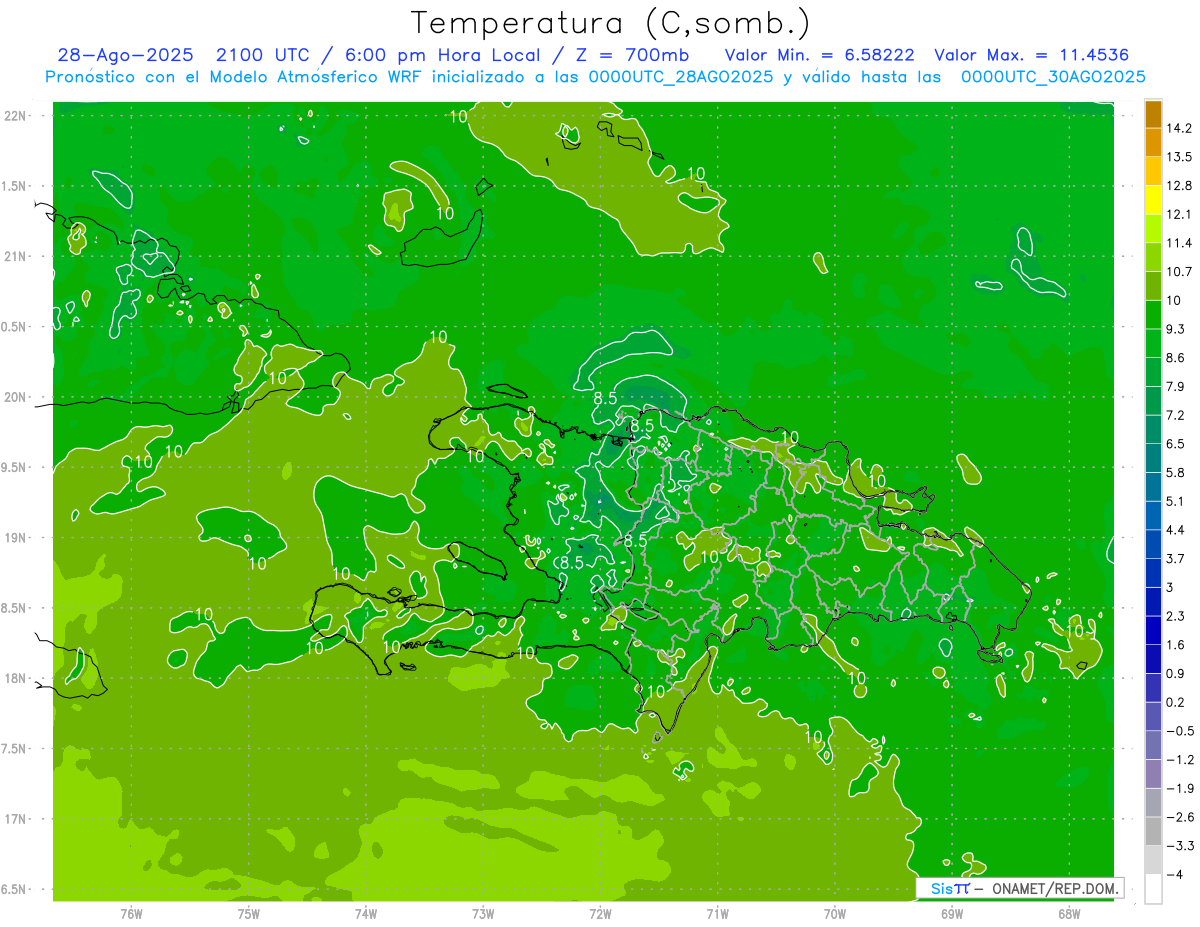Click the "Valor Max. = 11.4536" readout
Screen dimensions: 1200x927
click(x=1031, y=55)
